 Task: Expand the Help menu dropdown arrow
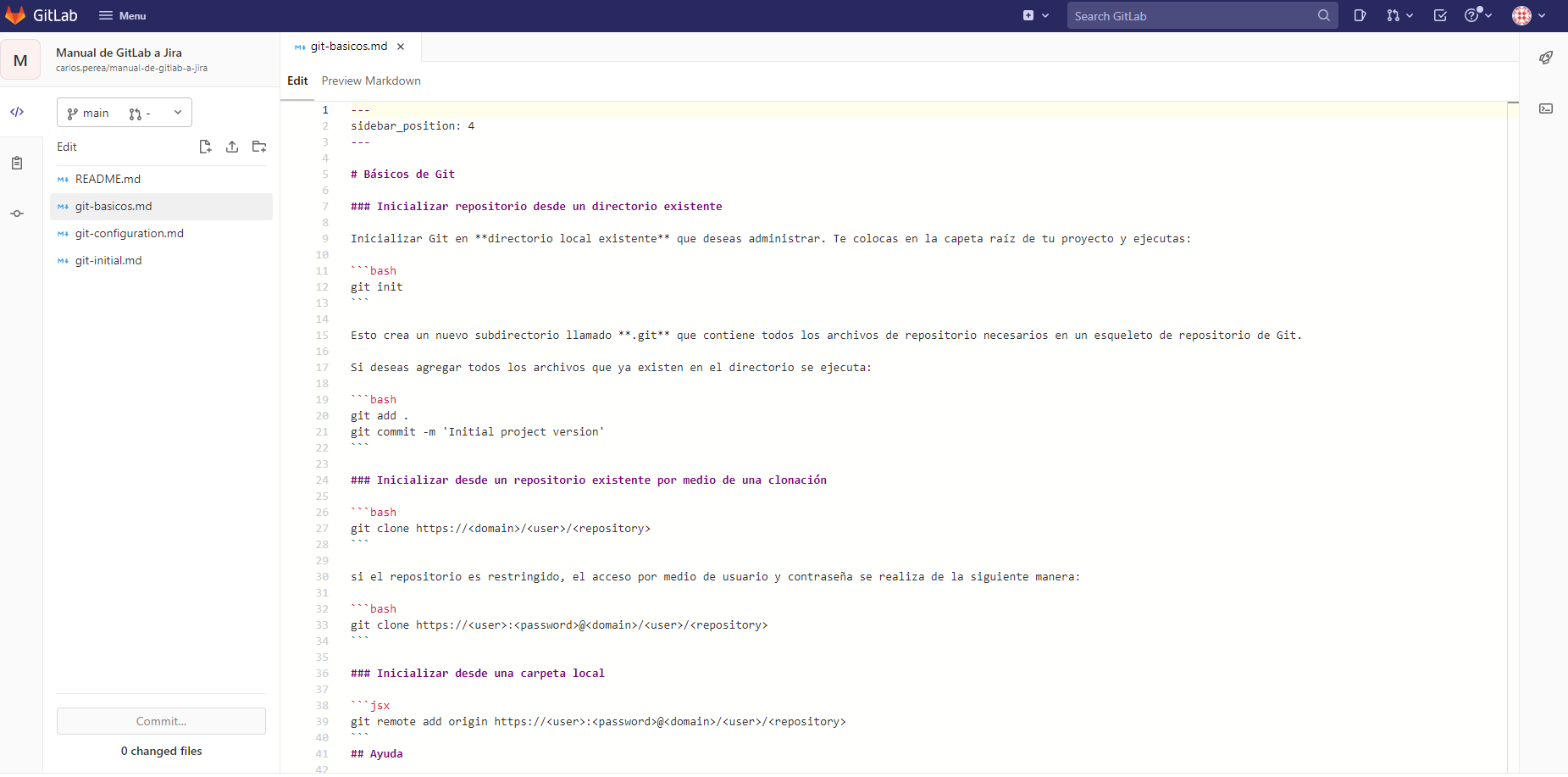(x=1488, y=15)
